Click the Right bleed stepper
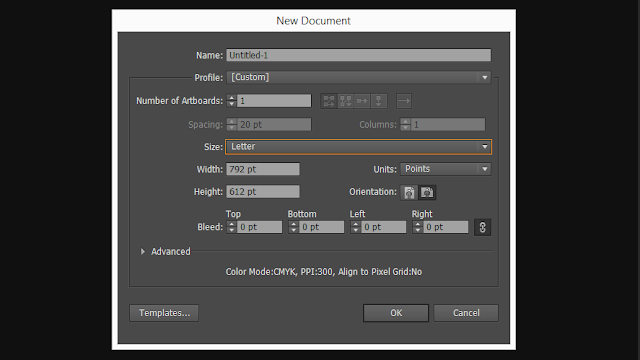Viewport: 640px width, 360px height. 418,227
